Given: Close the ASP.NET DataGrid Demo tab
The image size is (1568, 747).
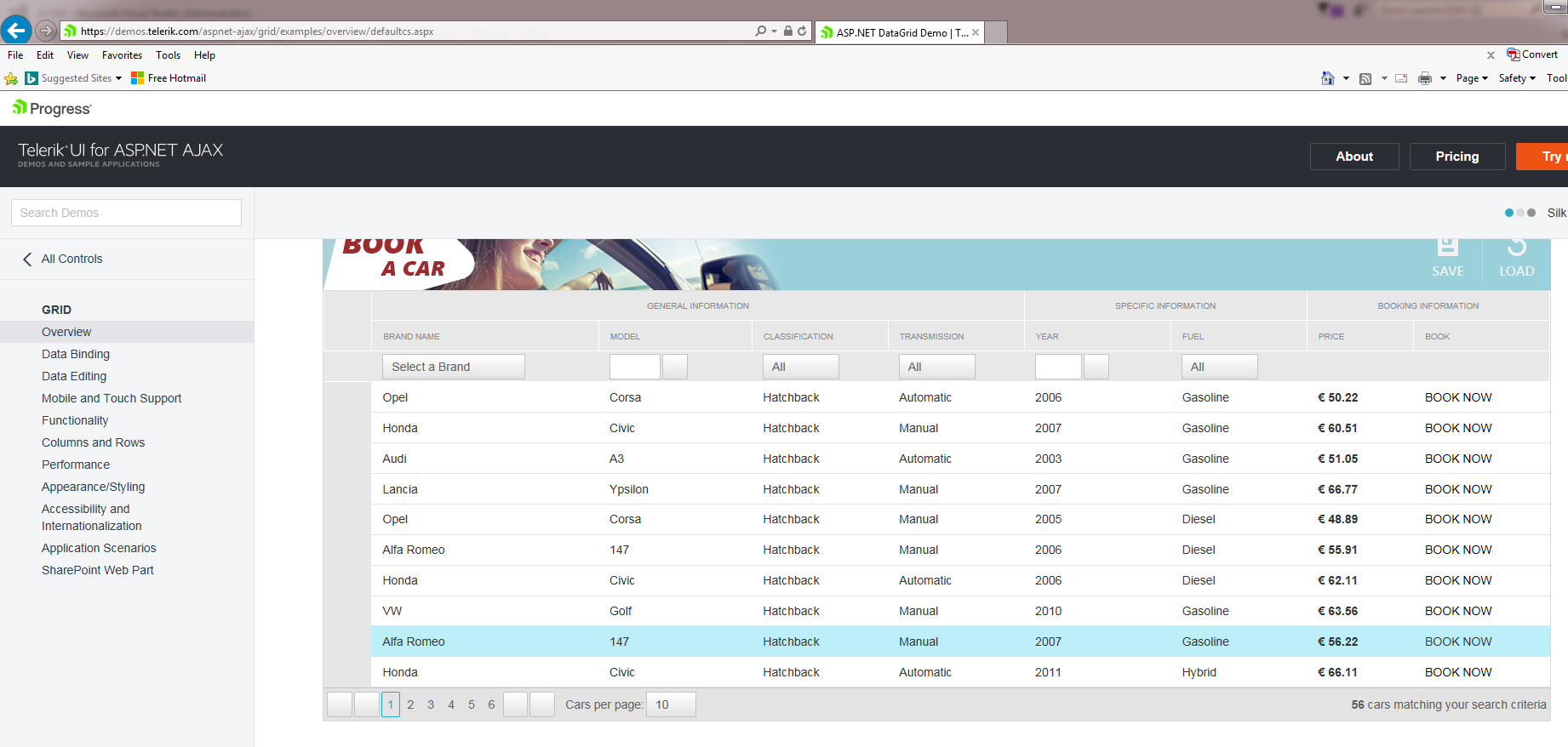Looking at the screenshot, I should (x=976, y=32).
